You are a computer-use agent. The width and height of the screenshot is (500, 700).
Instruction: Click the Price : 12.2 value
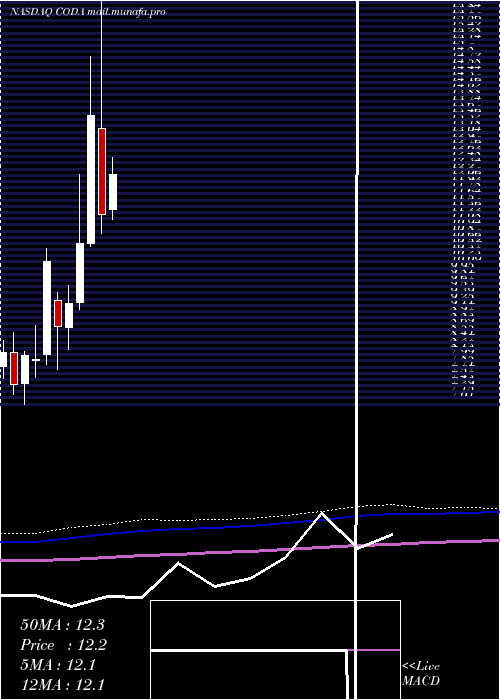pos(64,645)
